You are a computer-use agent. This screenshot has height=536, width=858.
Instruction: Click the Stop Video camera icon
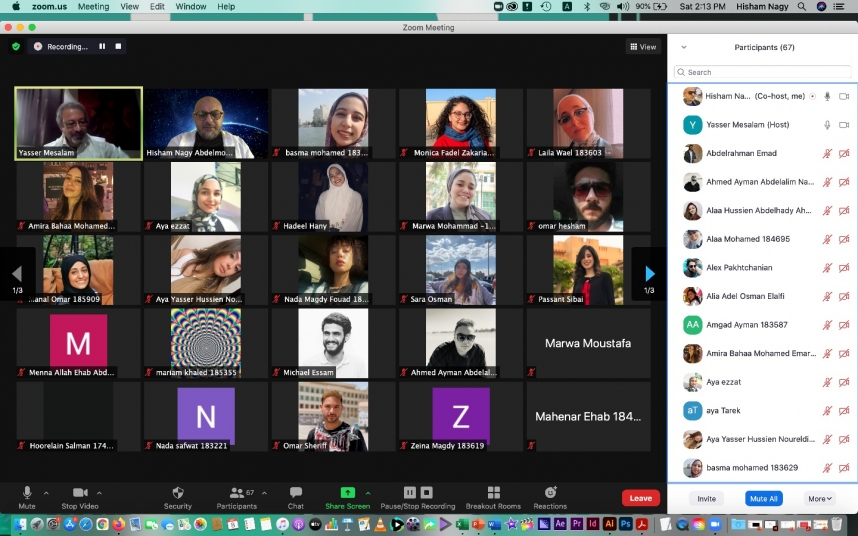(80, 492)
